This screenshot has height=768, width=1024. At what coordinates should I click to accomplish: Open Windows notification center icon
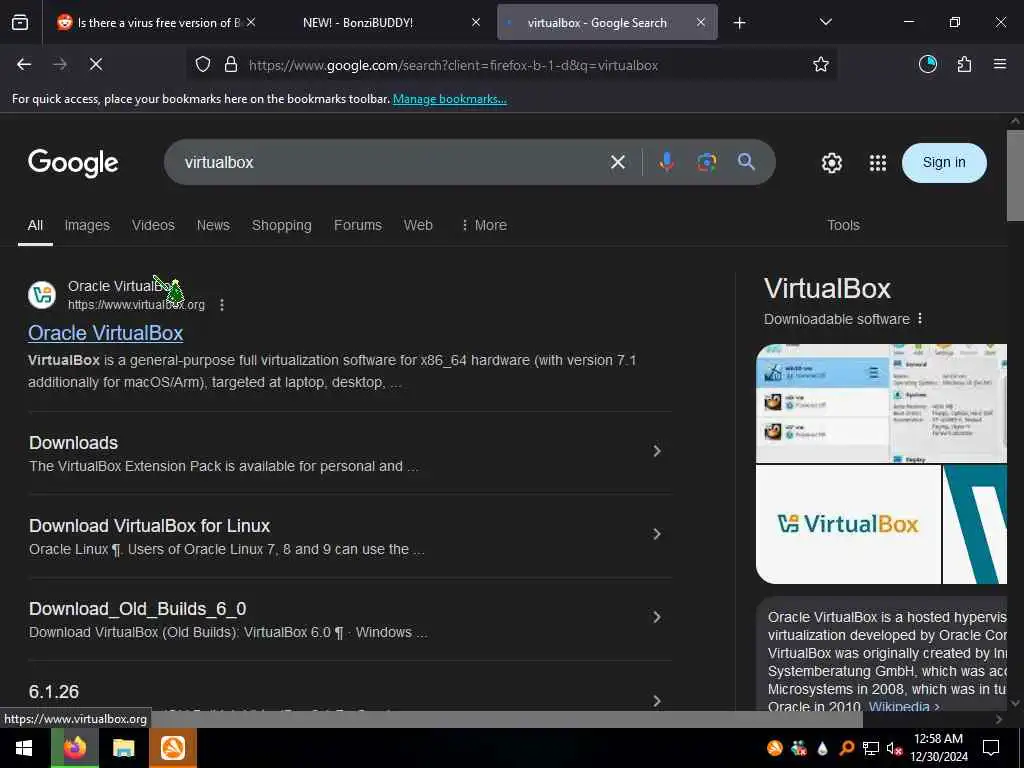click(x=991, y=748)
